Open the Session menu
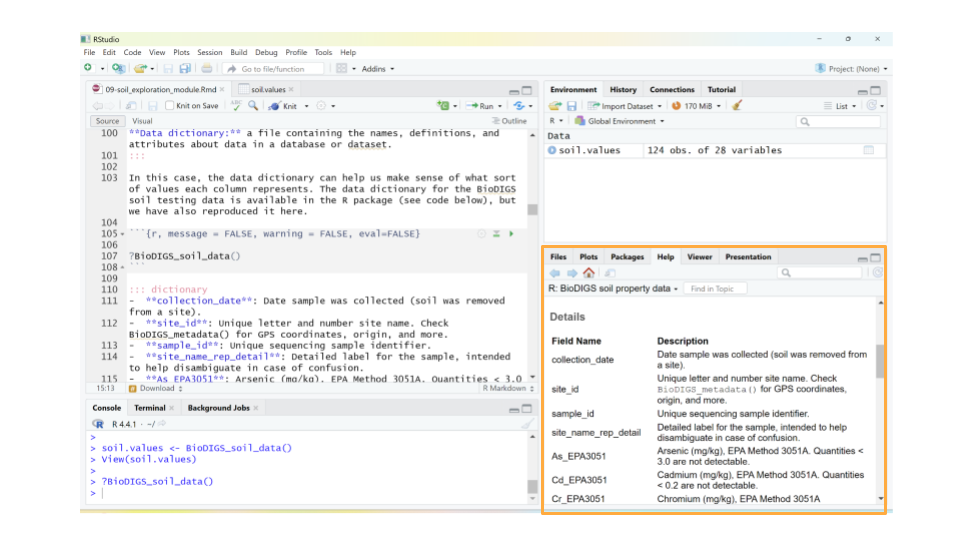Screen dimensions: 960x540 coord(209,52)
